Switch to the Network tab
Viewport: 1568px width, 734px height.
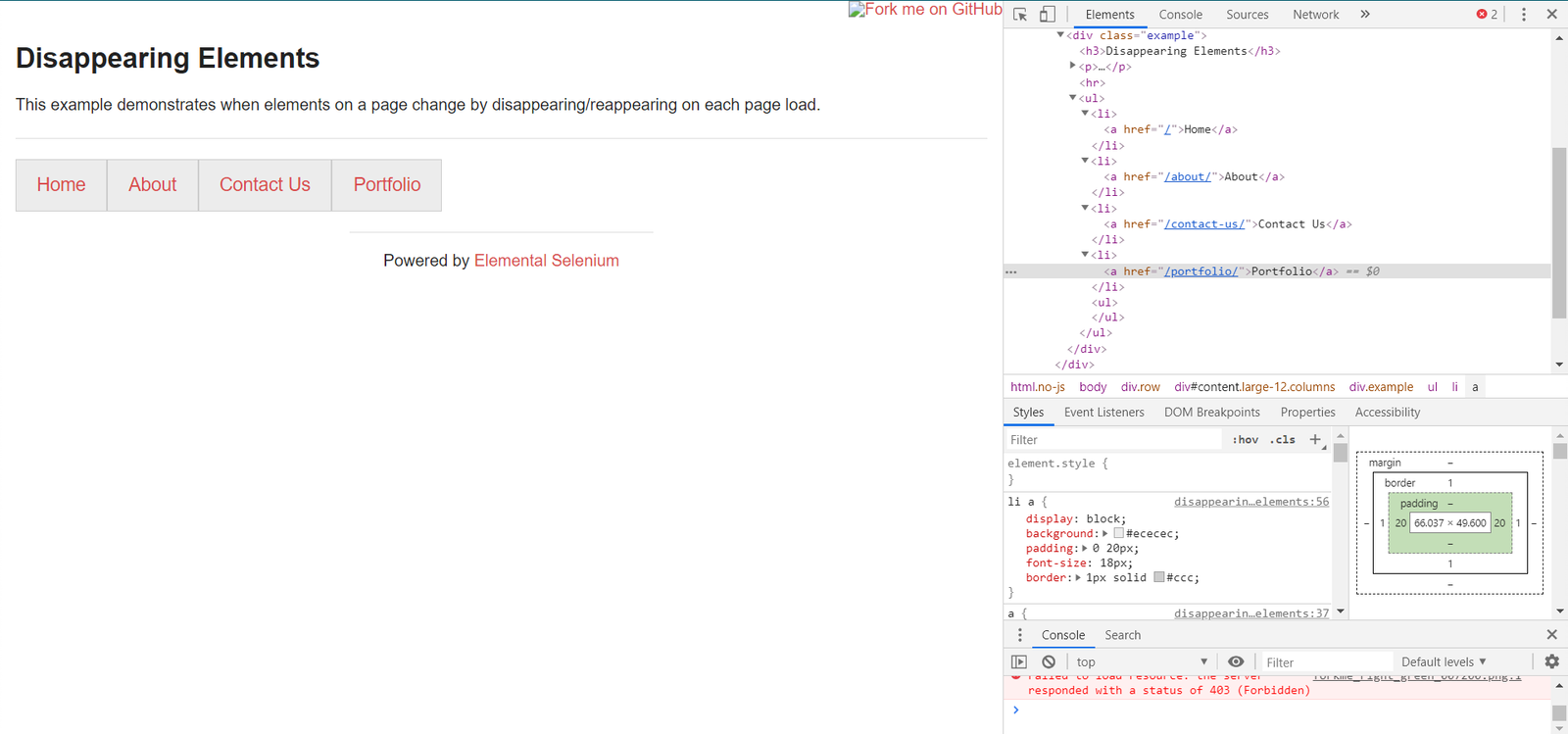click(x=1315, y=15)
